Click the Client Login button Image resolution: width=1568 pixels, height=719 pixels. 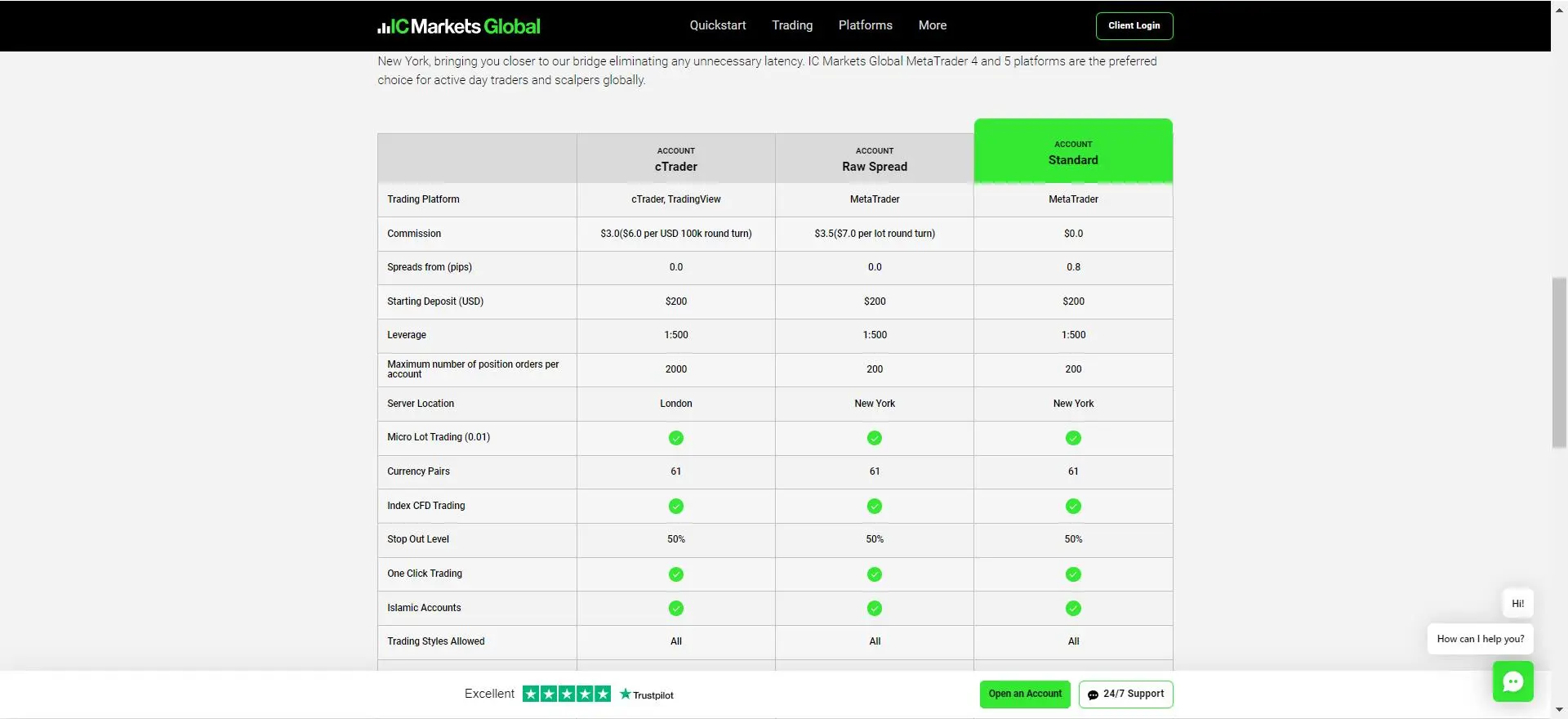pyautogui.click(x=1134, y=25)
